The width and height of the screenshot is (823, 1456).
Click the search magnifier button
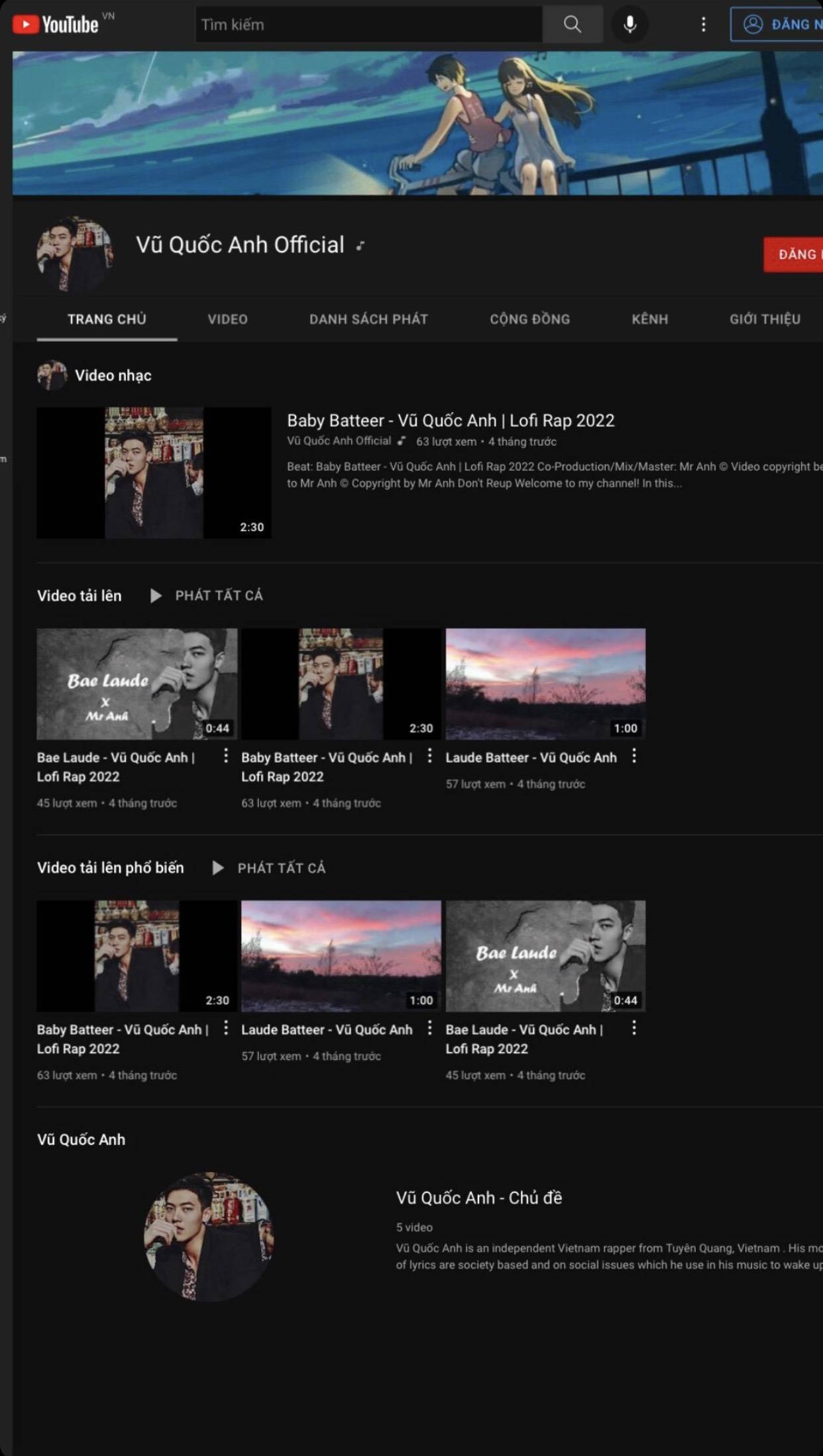point(572,25)
